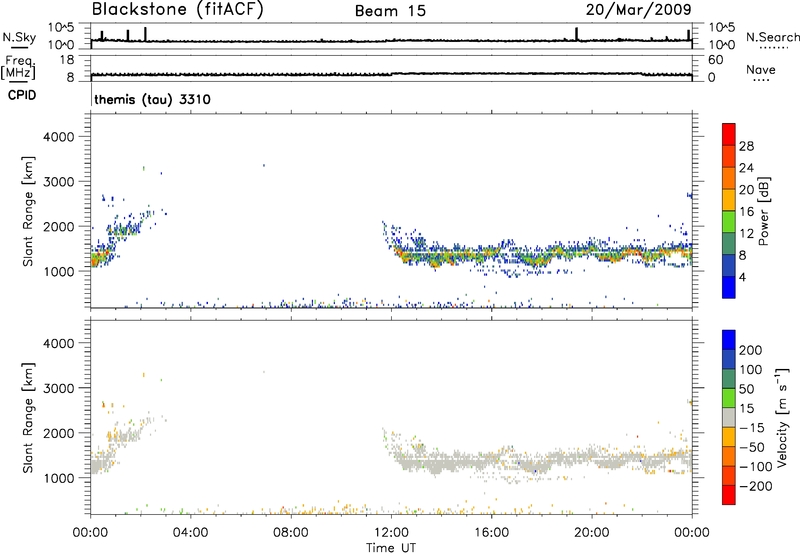Click the themis (tau) 3310 text
Screen dimensions: 800x554
152,99
